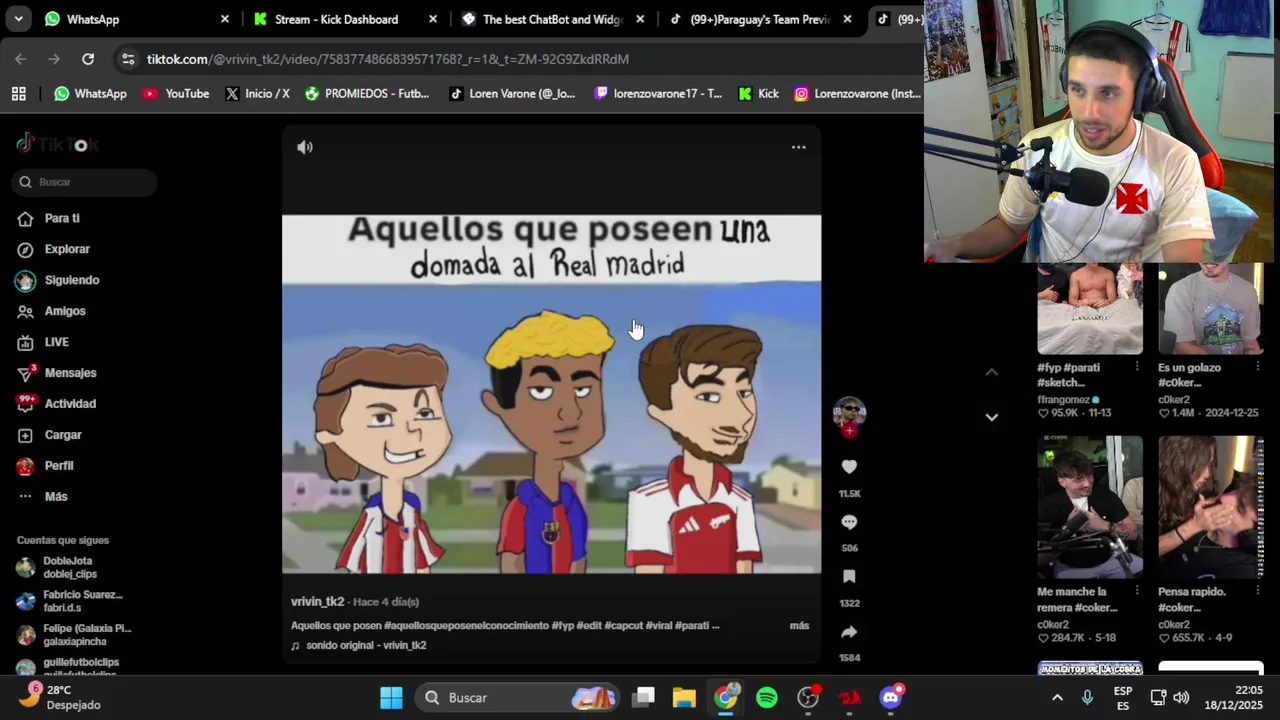Open the Para ti feed
1280x720 pixels.
pos(62,218)
